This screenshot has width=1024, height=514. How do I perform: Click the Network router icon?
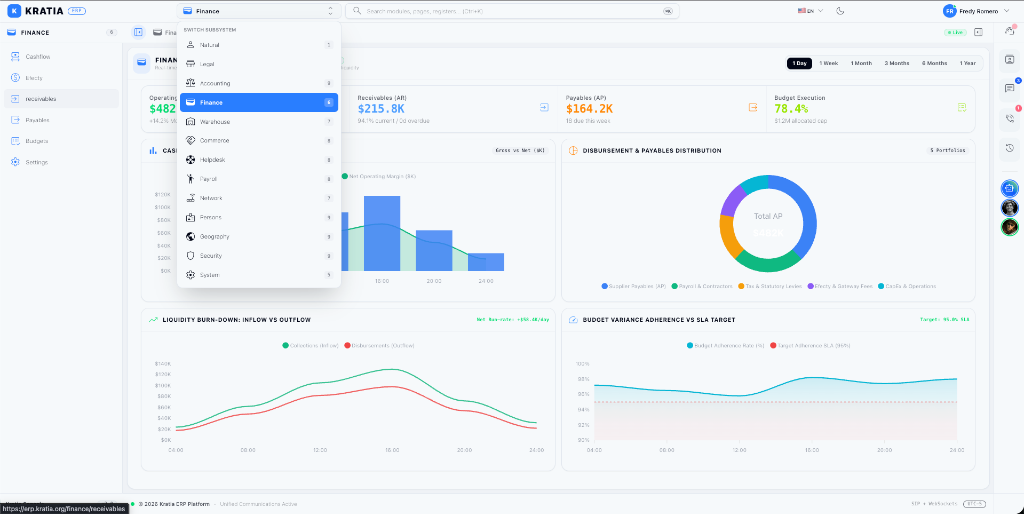pos(190,198)
